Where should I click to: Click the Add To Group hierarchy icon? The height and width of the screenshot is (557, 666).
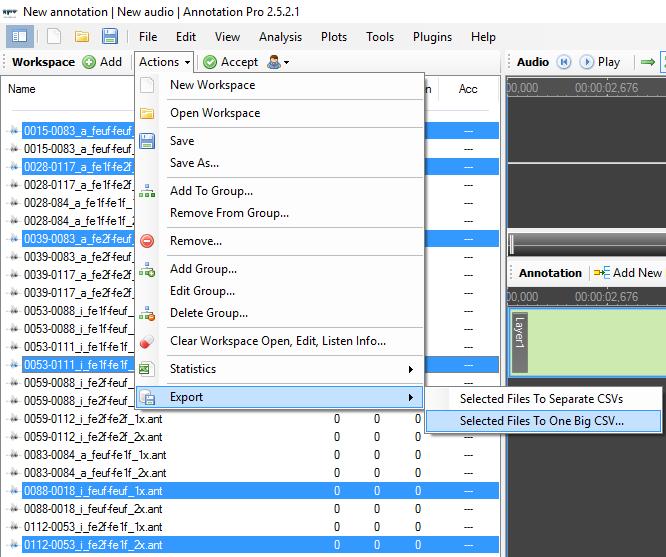(x=147, y=191)
